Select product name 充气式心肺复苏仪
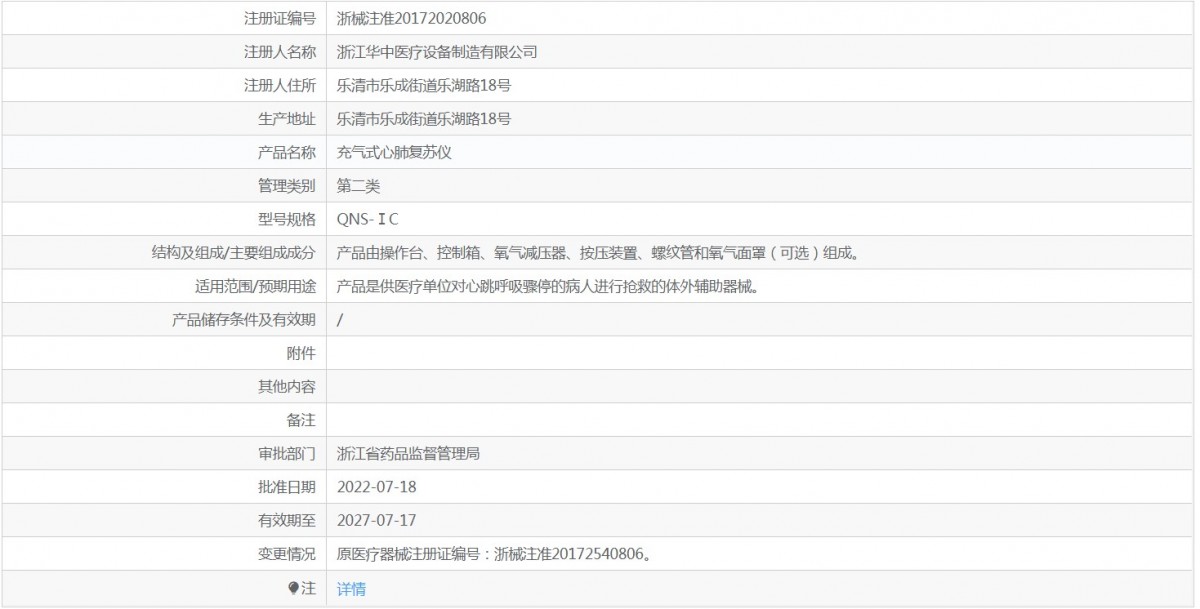This screenshot has width=1200, height=609. [394, 152]
